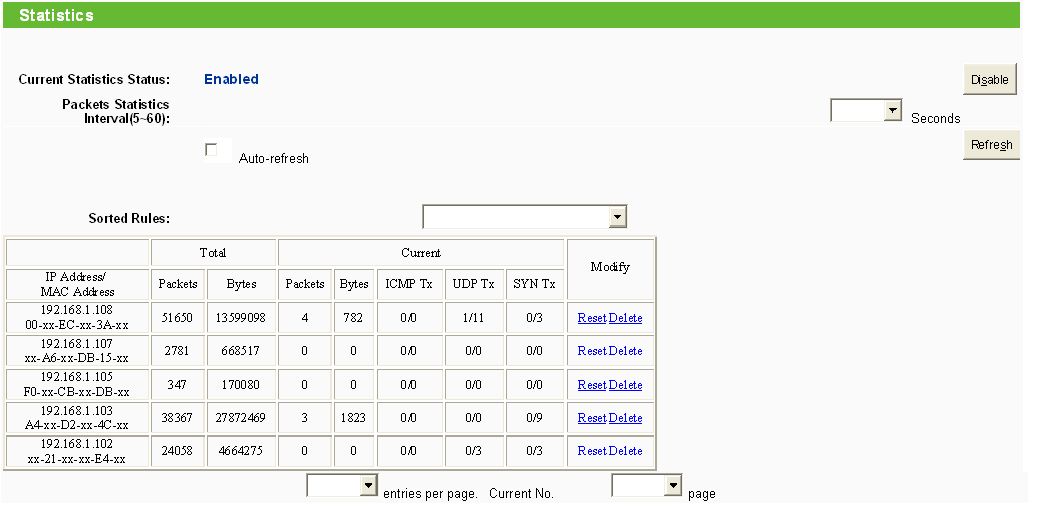The height and width of the screenshot is (523, 1047).
Task: Enable the Auto-refresh checkbox
Action: (211, 150)
